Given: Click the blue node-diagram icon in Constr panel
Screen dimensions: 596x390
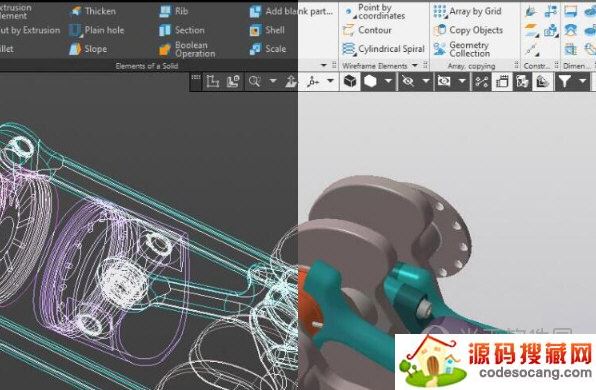Looking at the screenshot, I should pos(551,11).
